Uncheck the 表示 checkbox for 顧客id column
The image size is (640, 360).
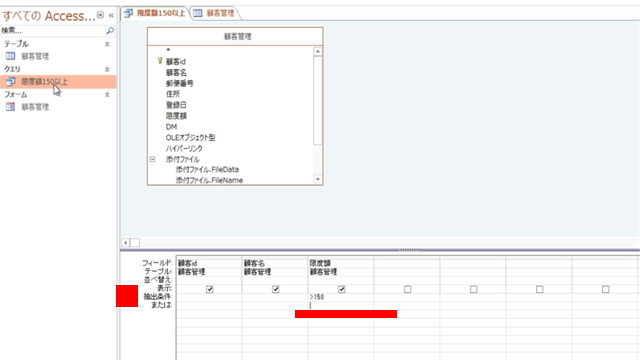(x=209, y=289)
